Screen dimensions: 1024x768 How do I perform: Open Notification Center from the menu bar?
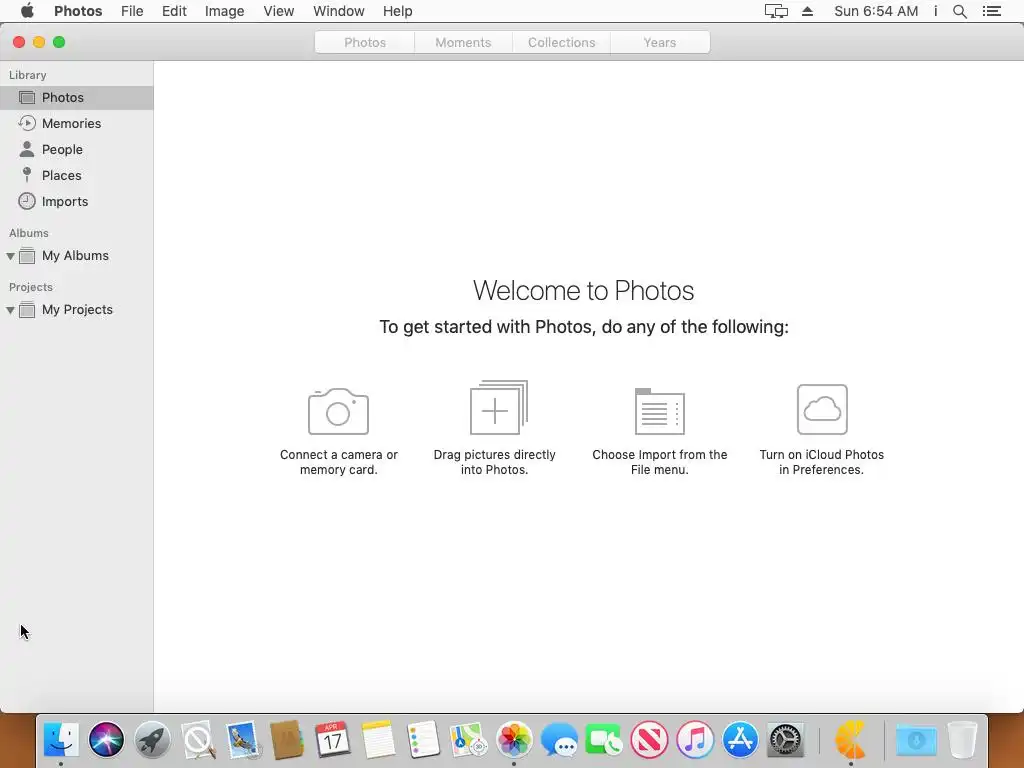tap(991, 11)
